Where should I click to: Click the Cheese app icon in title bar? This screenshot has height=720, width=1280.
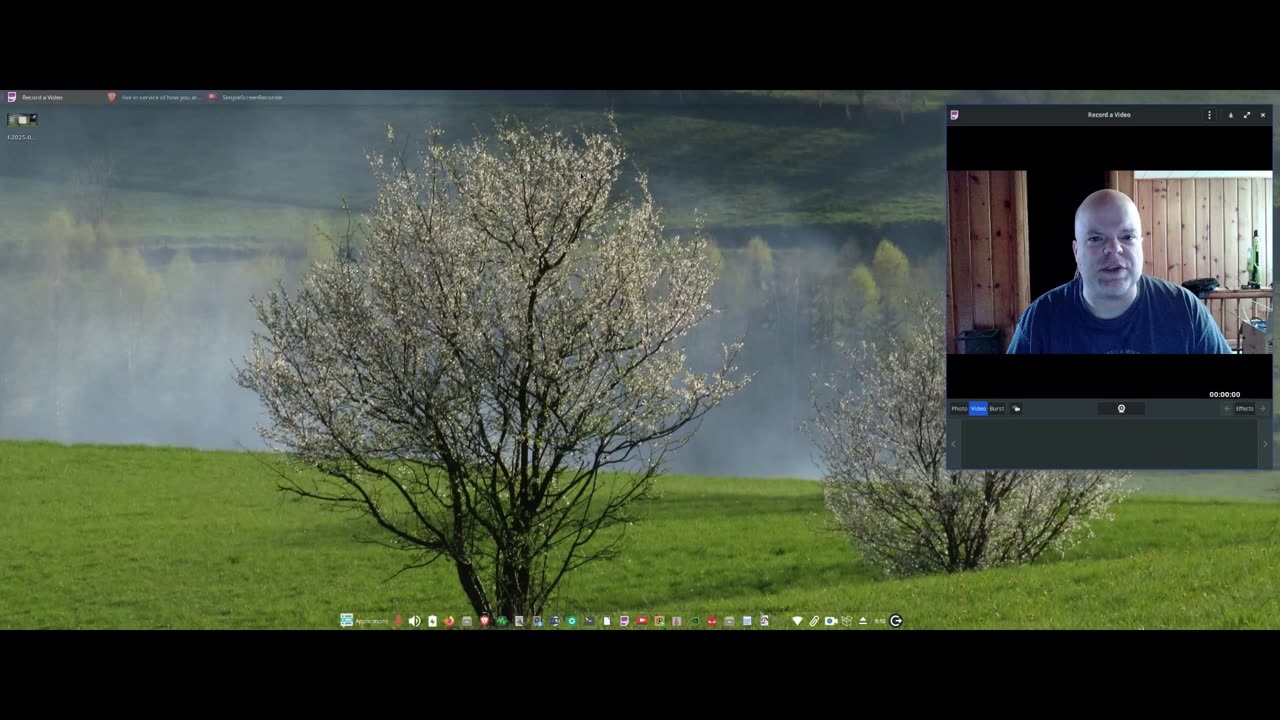pos(954,115)
